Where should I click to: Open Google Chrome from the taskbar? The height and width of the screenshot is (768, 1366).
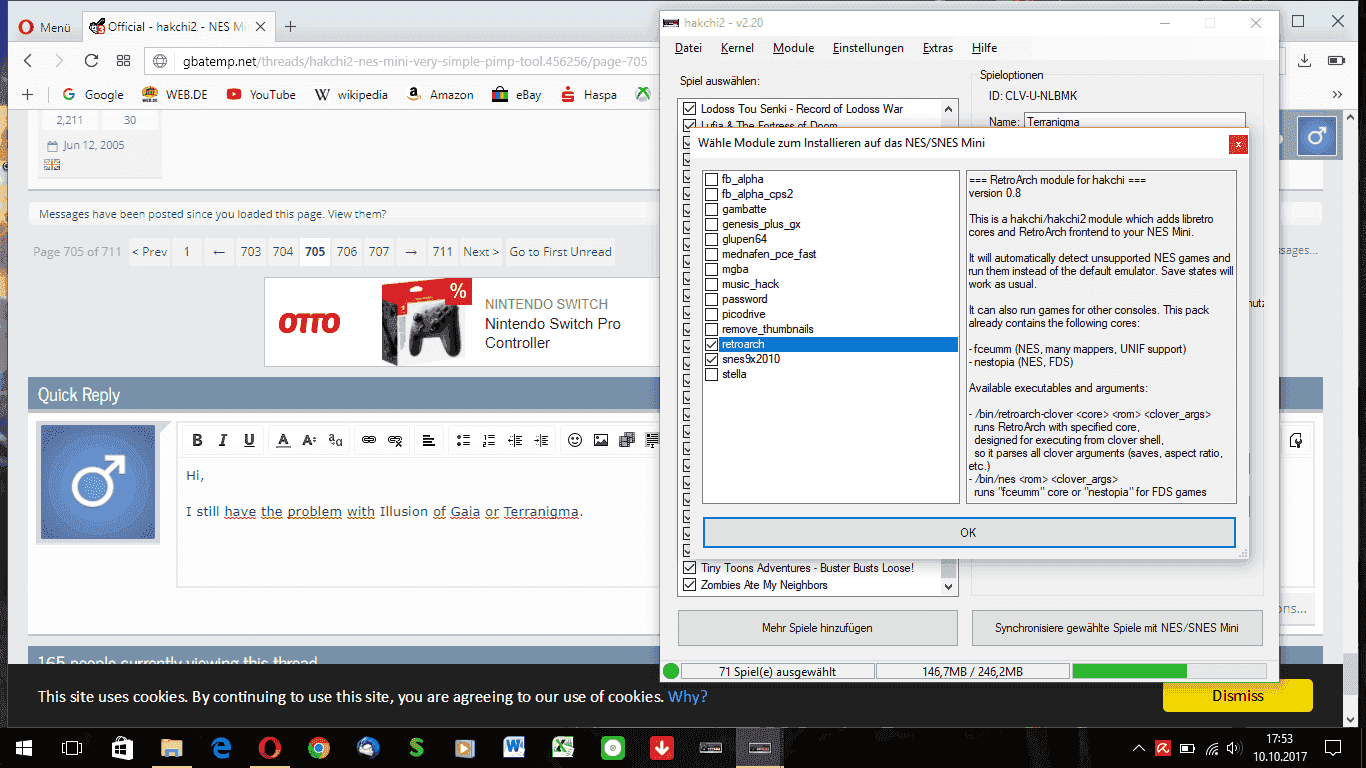tap(319, 747)
